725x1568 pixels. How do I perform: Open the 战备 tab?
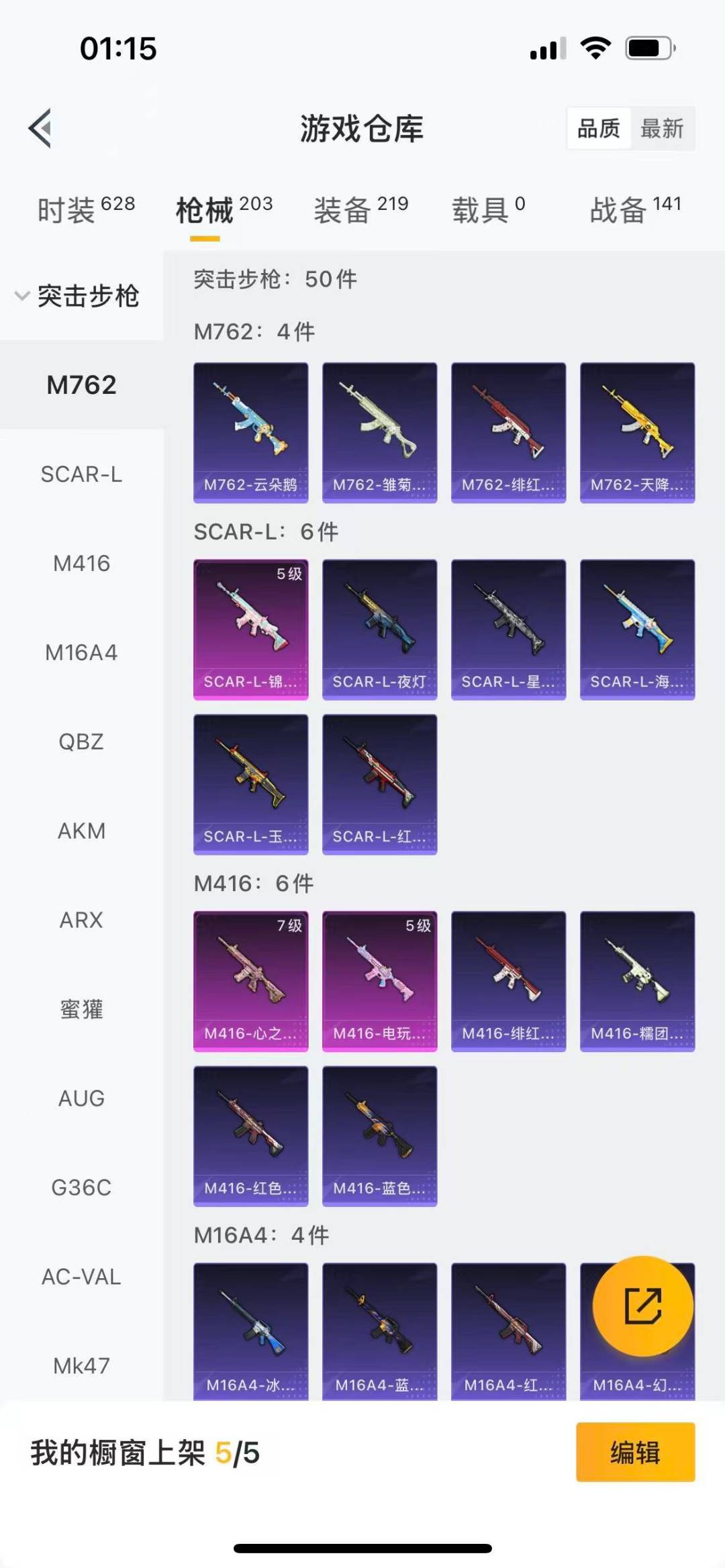(x=636, y=210)
